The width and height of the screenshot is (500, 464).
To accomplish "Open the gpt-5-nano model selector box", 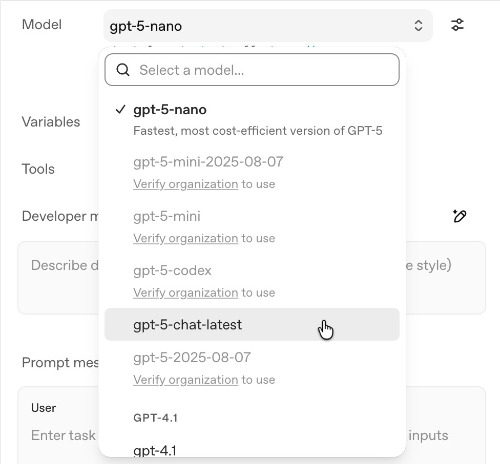I will 268,26.
